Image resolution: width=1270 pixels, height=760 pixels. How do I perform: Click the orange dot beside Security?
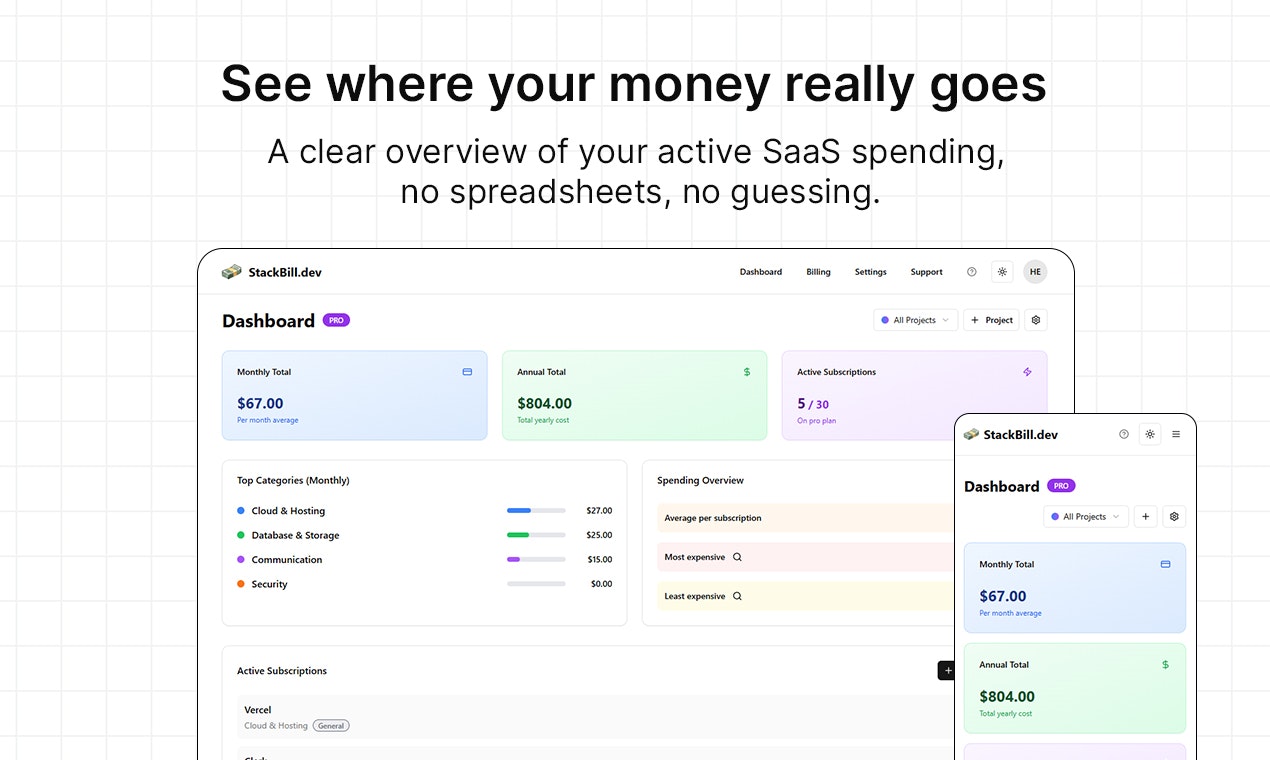[x=241, y=584]
